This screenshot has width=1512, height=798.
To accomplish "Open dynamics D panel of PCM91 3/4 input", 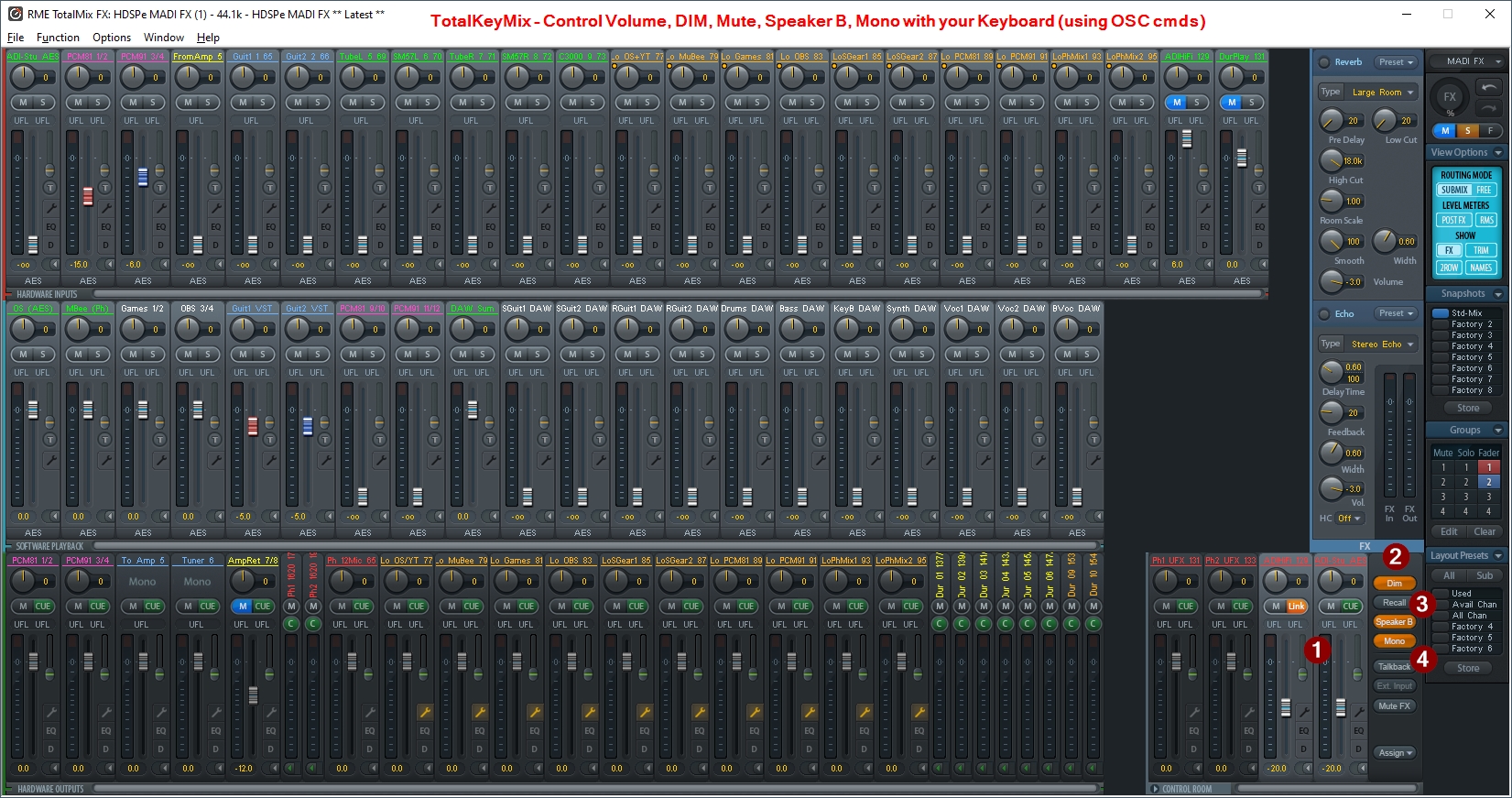I will tap(160, 245).
